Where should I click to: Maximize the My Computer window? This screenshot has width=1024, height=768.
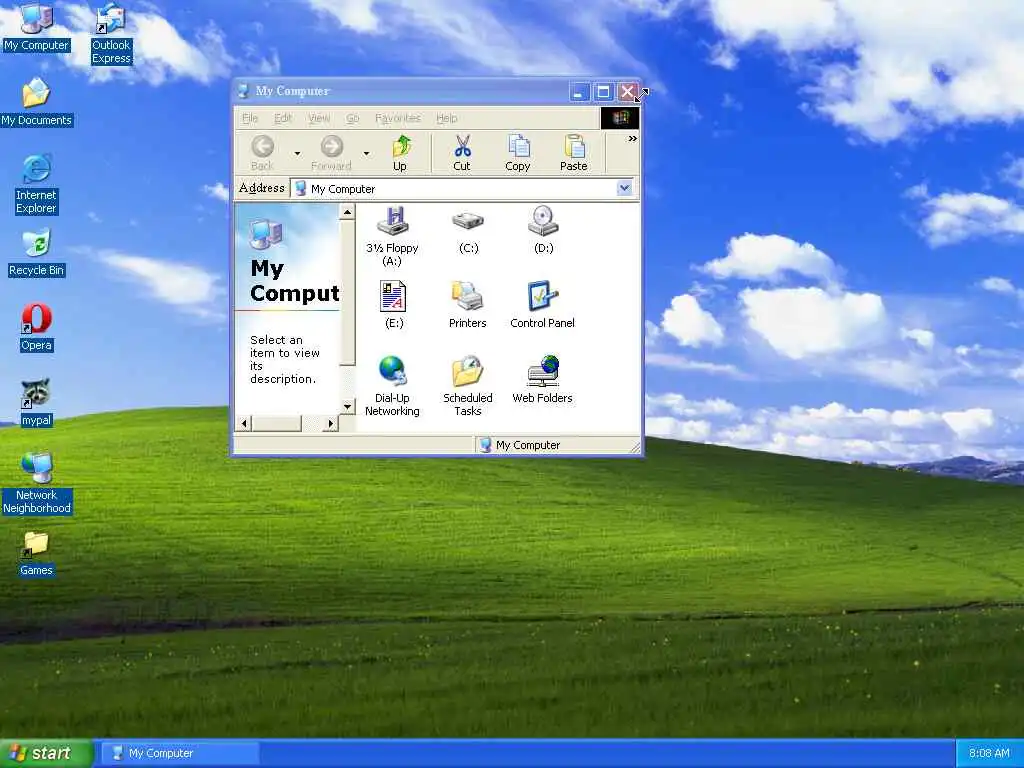[x=603, y=92]
